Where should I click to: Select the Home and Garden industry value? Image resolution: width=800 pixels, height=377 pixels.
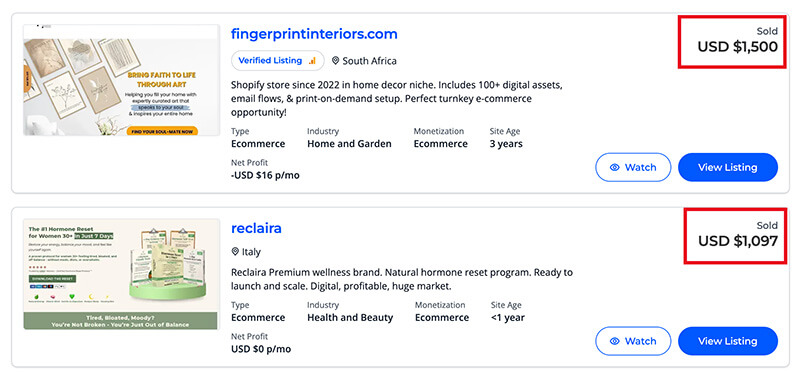point(349,144)
